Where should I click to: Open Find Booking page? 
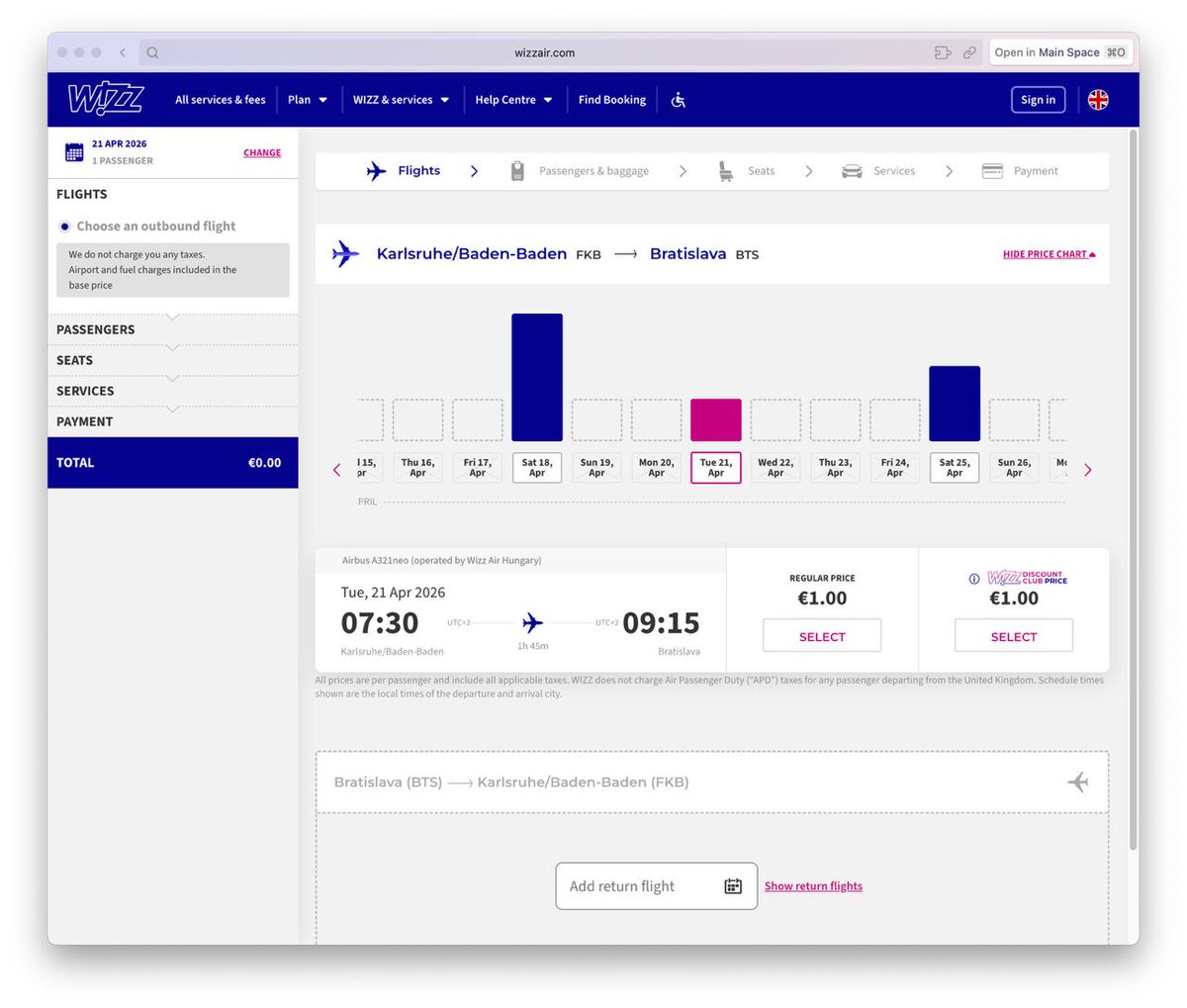coord(612,100)
